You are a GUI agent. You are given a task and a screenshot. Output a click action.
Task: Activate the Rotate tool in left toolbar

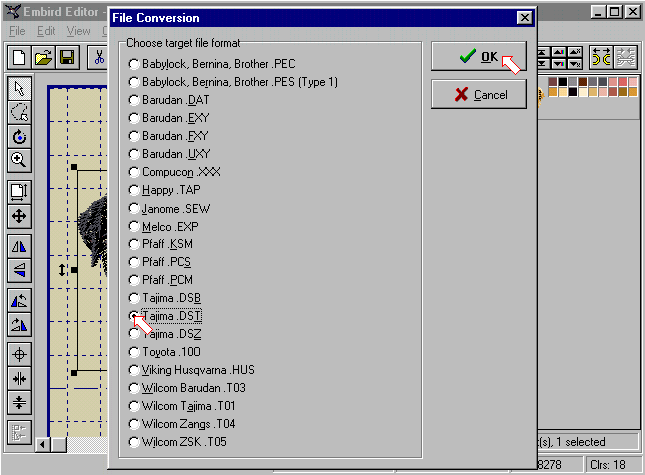pos(19,137)
